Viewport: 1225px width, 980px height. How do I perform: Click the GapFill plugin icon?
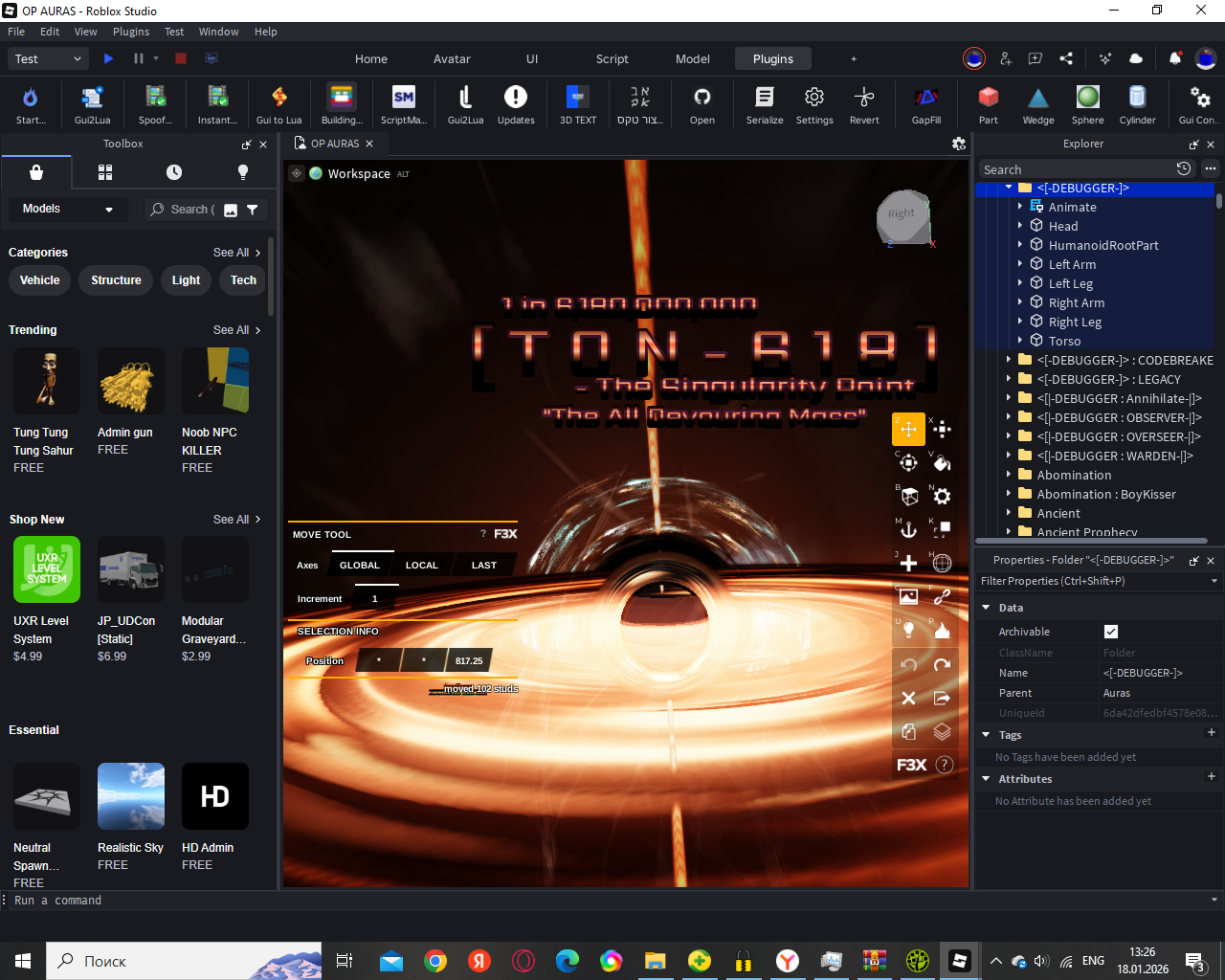926,104
